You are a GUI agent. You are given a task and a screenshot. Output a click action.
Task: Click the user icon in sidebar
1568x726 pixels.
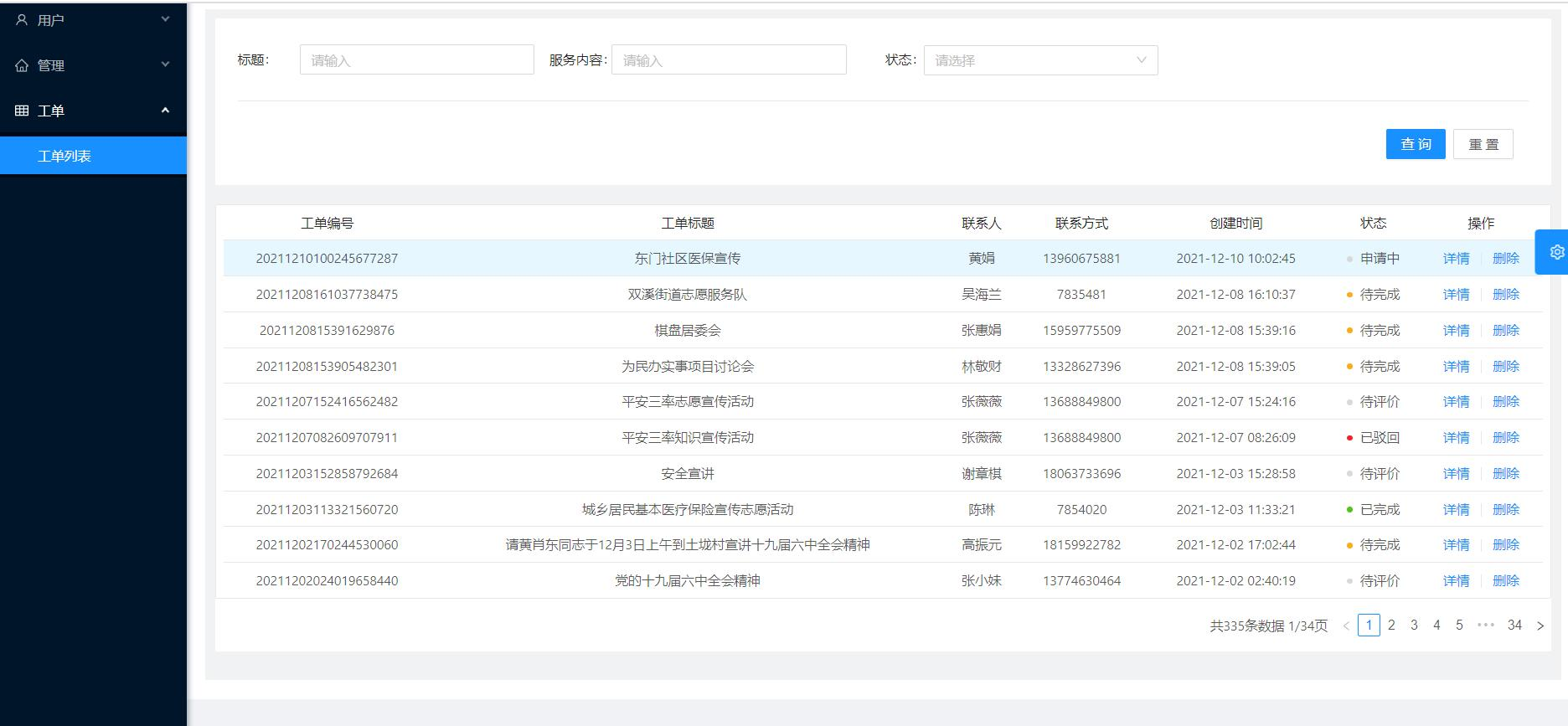coord(22,19)
